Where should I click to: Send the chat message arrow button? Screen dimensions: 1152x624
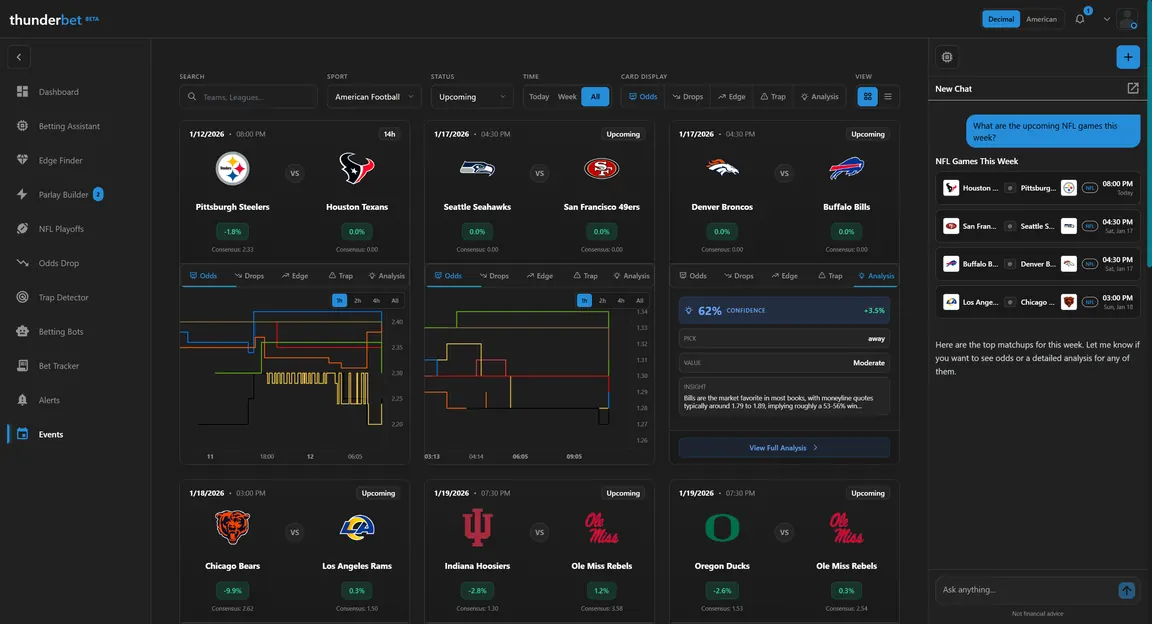[x=1127, y=591]
